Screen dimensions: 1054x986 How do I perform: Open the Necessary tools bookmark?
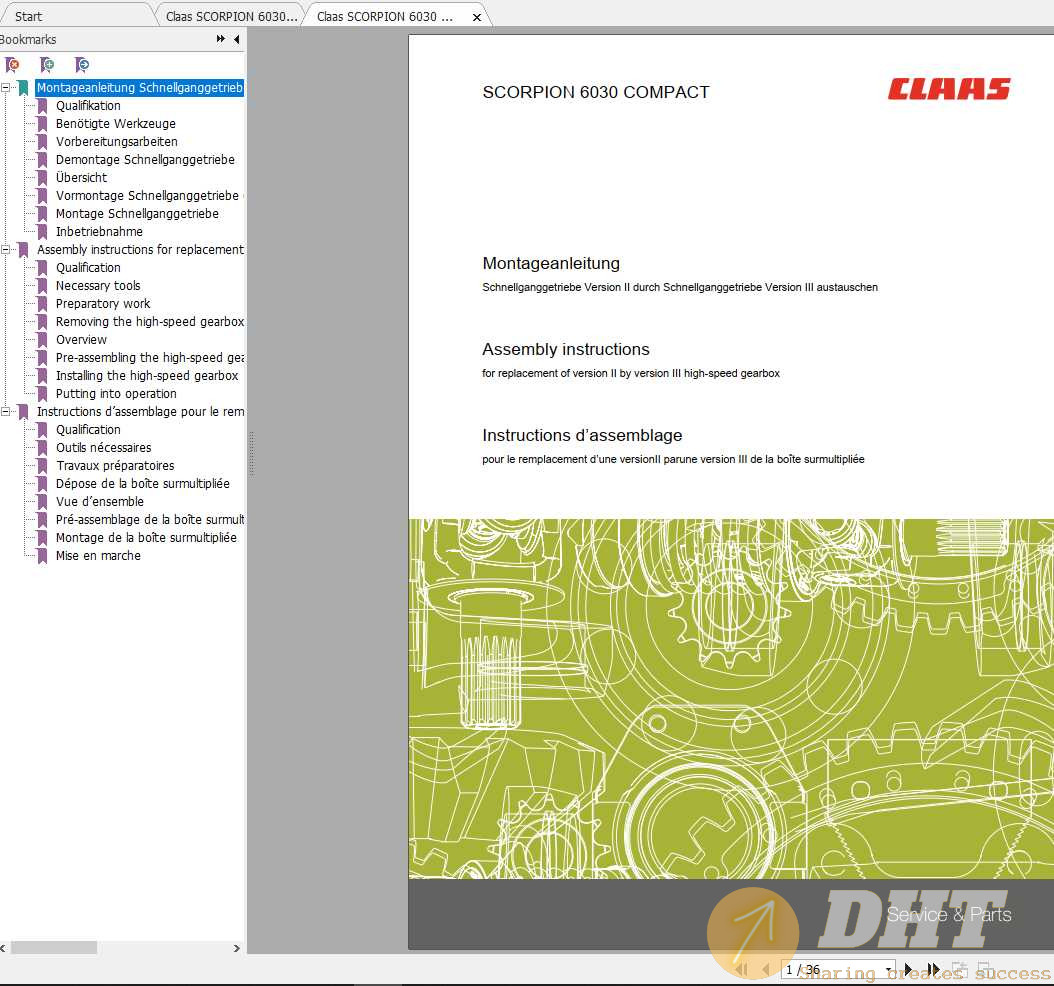98,286
